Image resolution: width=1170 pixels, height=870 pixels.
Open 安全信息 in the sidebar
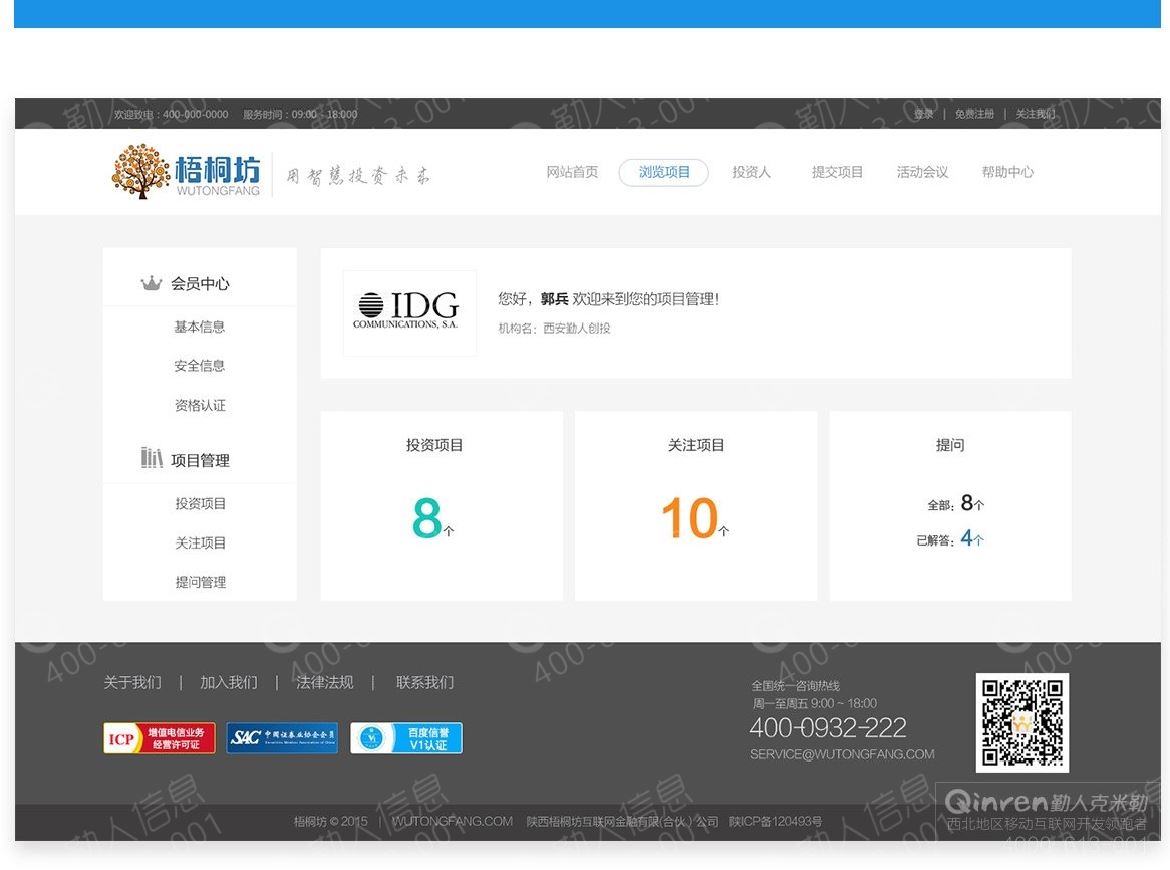(x=199, y=366)
